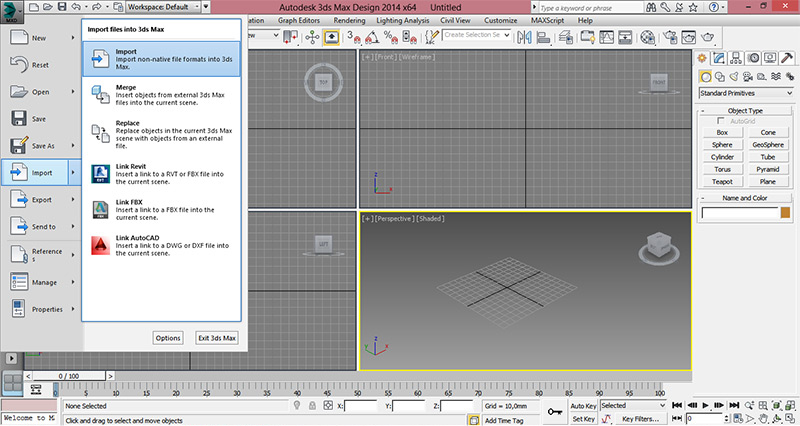This screenshot has height=426, width=800.
Task: Click the Torus primitive button
Action: pyautogui.click(x=722, y=169)
